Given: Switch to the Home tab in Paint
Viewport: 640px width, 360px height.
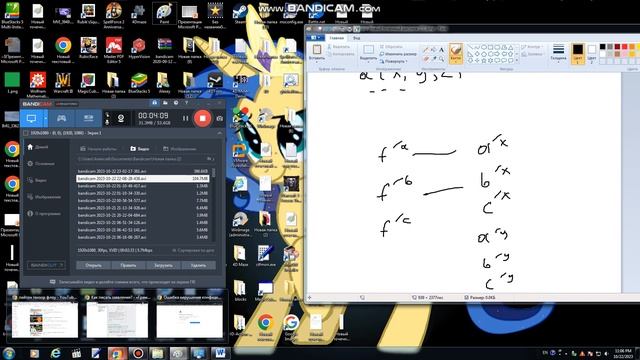Looking at the screenshot, I should [x=337, y=38].
